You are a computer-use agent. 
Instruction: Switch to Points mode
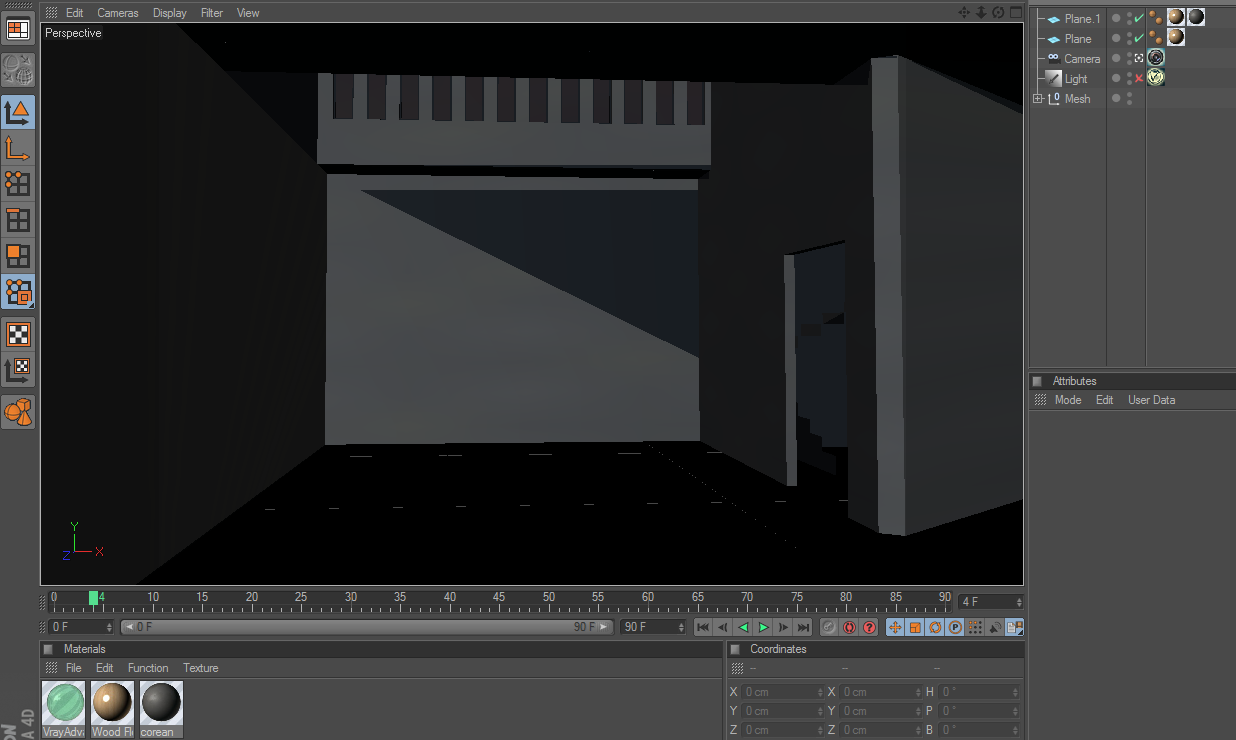(x=18, y=183)
